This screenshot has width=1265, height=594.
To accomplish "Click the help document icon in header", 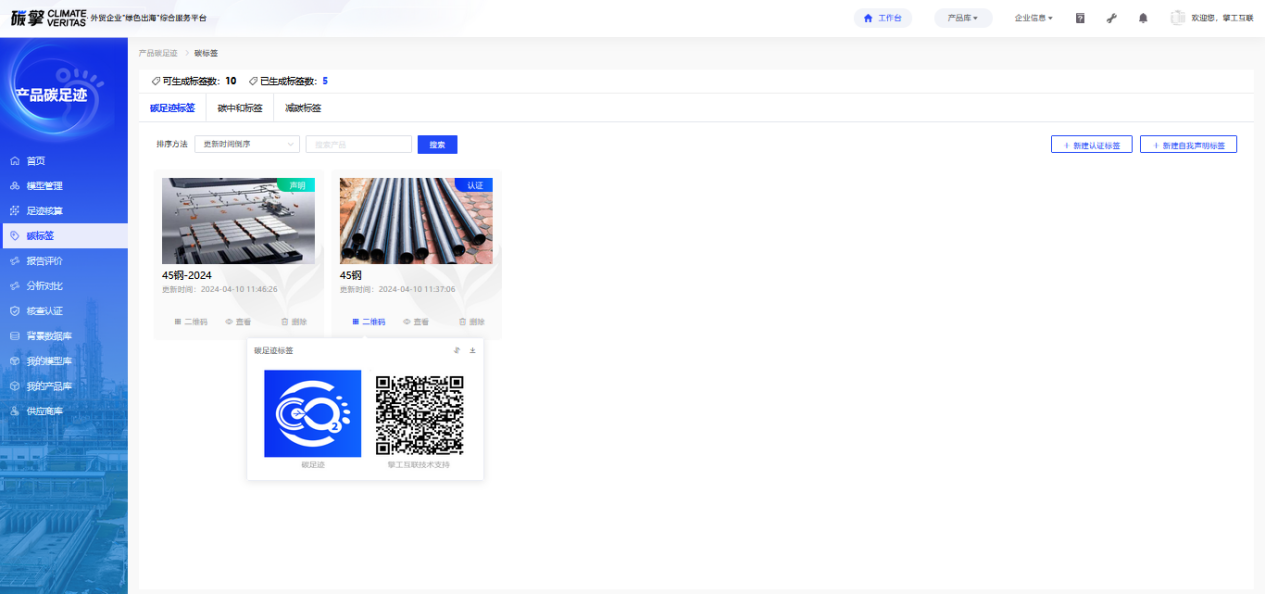I will (1080, 18).
